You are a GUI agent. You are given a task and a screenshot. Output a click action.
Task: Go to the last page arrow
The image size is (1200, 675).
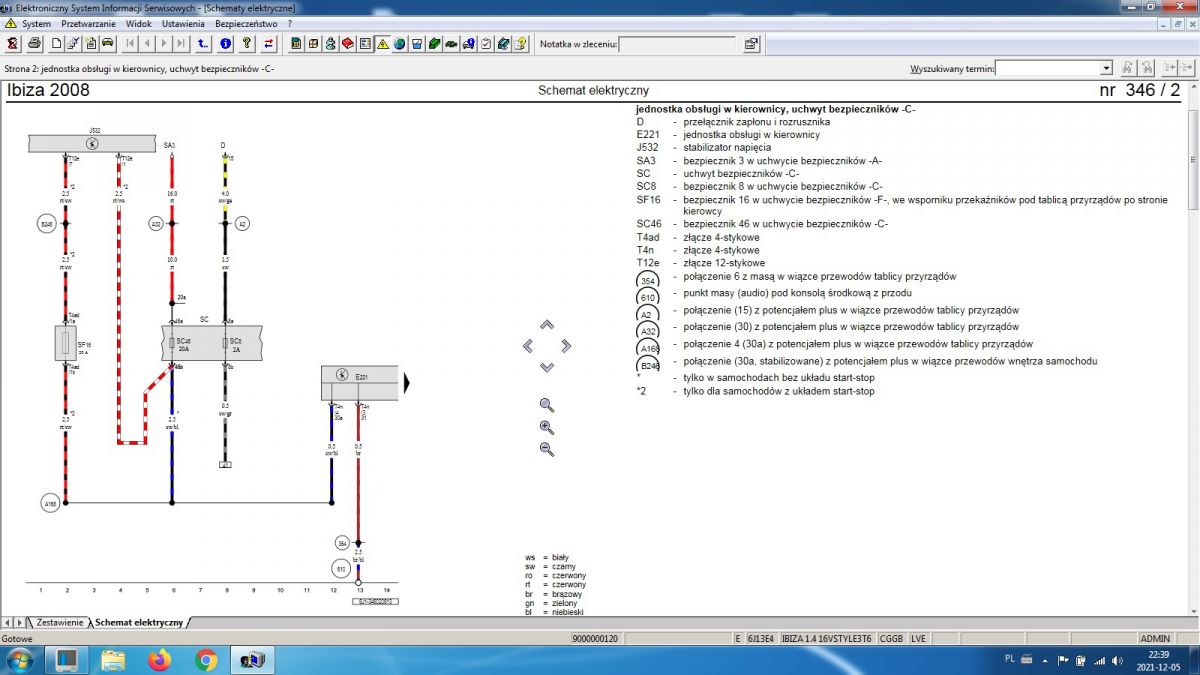tap(181, 43)
